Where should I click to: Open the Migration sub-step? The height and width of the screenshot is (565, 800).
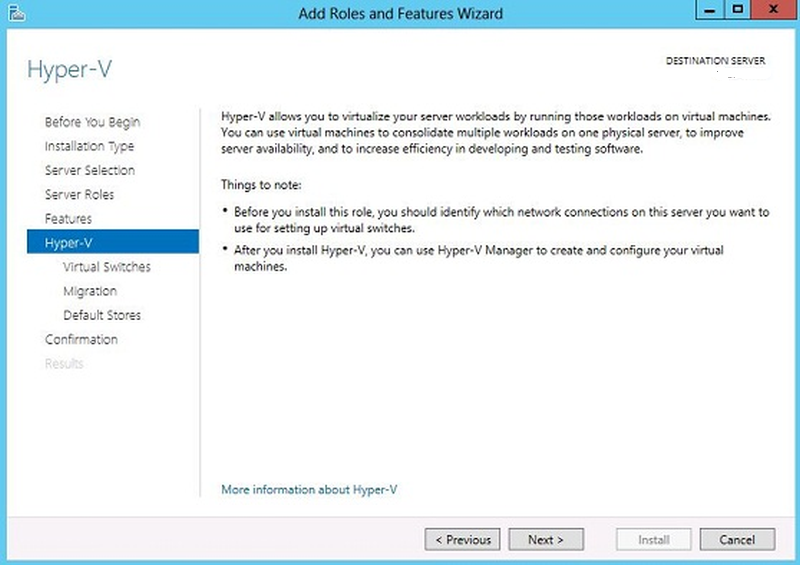click(x=90, y=291)
